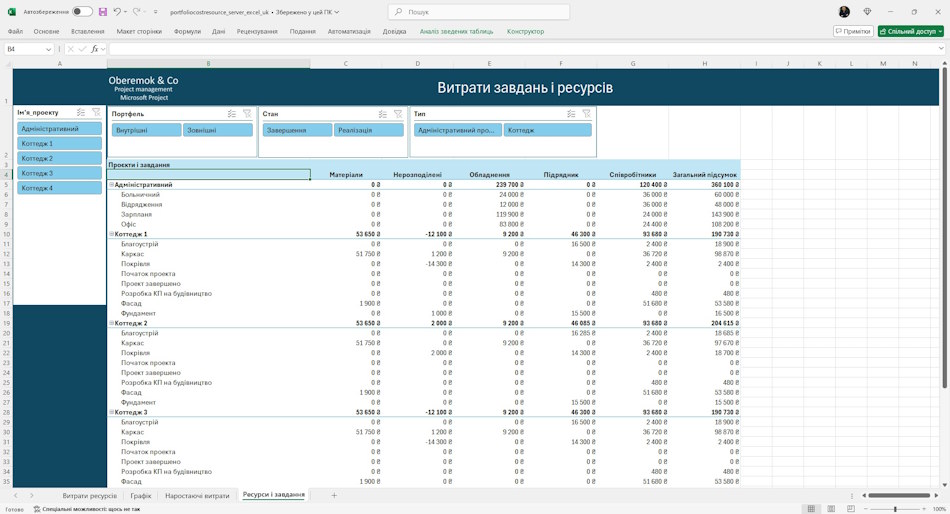Open the Конструктор ribbon tab
Screen dimensions: 950x514
point(525,32)
